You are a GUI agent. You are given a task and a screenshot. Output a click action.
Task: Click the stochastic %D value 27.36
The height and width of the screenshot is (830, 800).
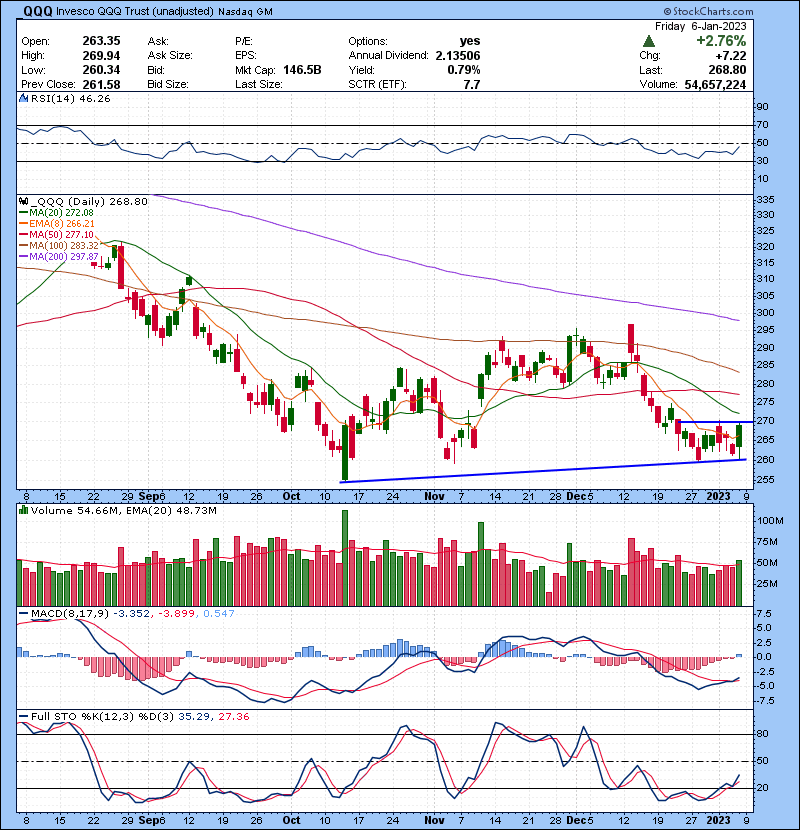pyautogui.click(x=233, y=716)
